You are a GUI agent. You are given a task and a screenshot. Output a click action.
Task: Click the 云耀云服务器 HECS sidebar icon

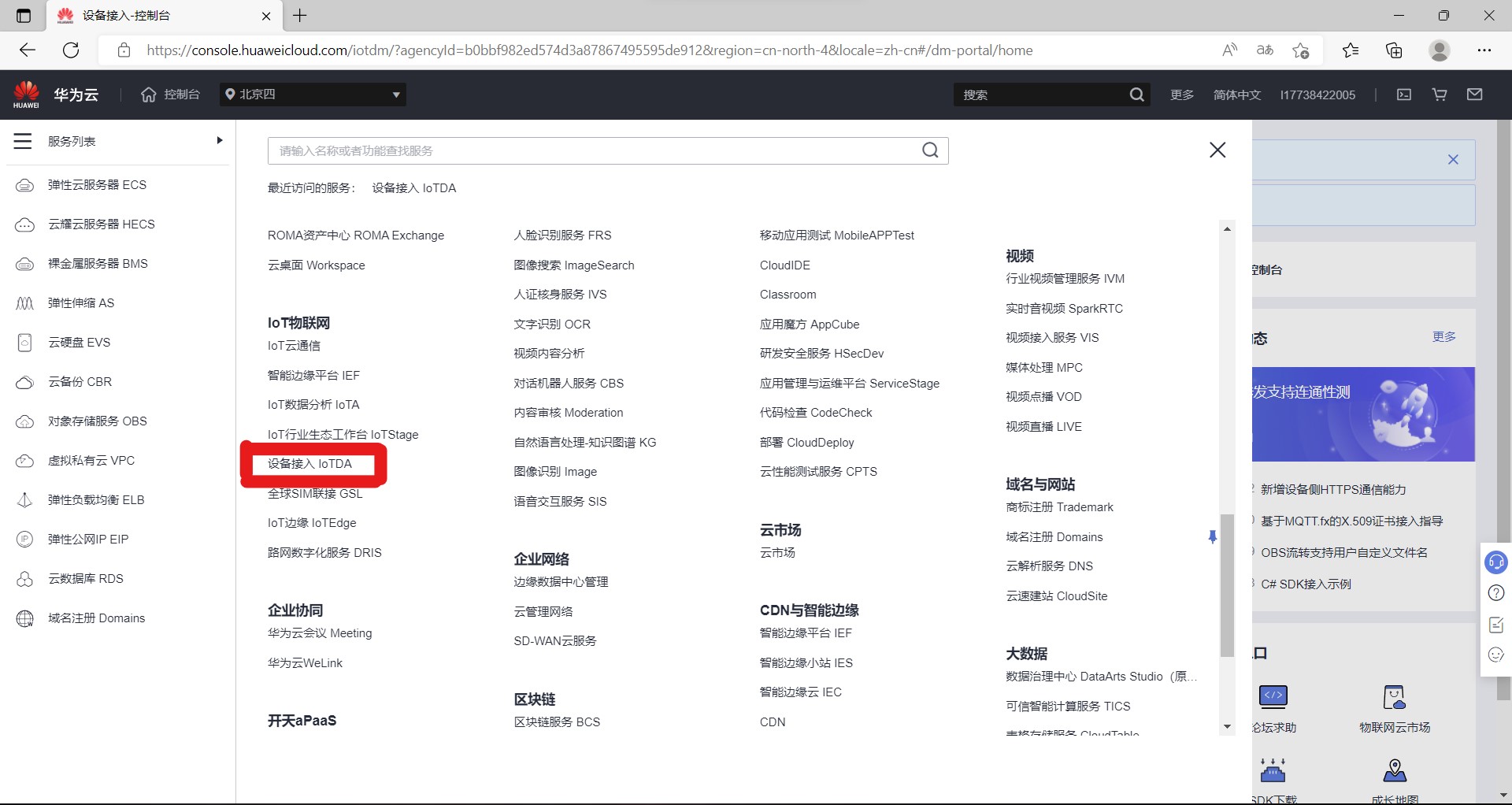[x=25, y=224]
